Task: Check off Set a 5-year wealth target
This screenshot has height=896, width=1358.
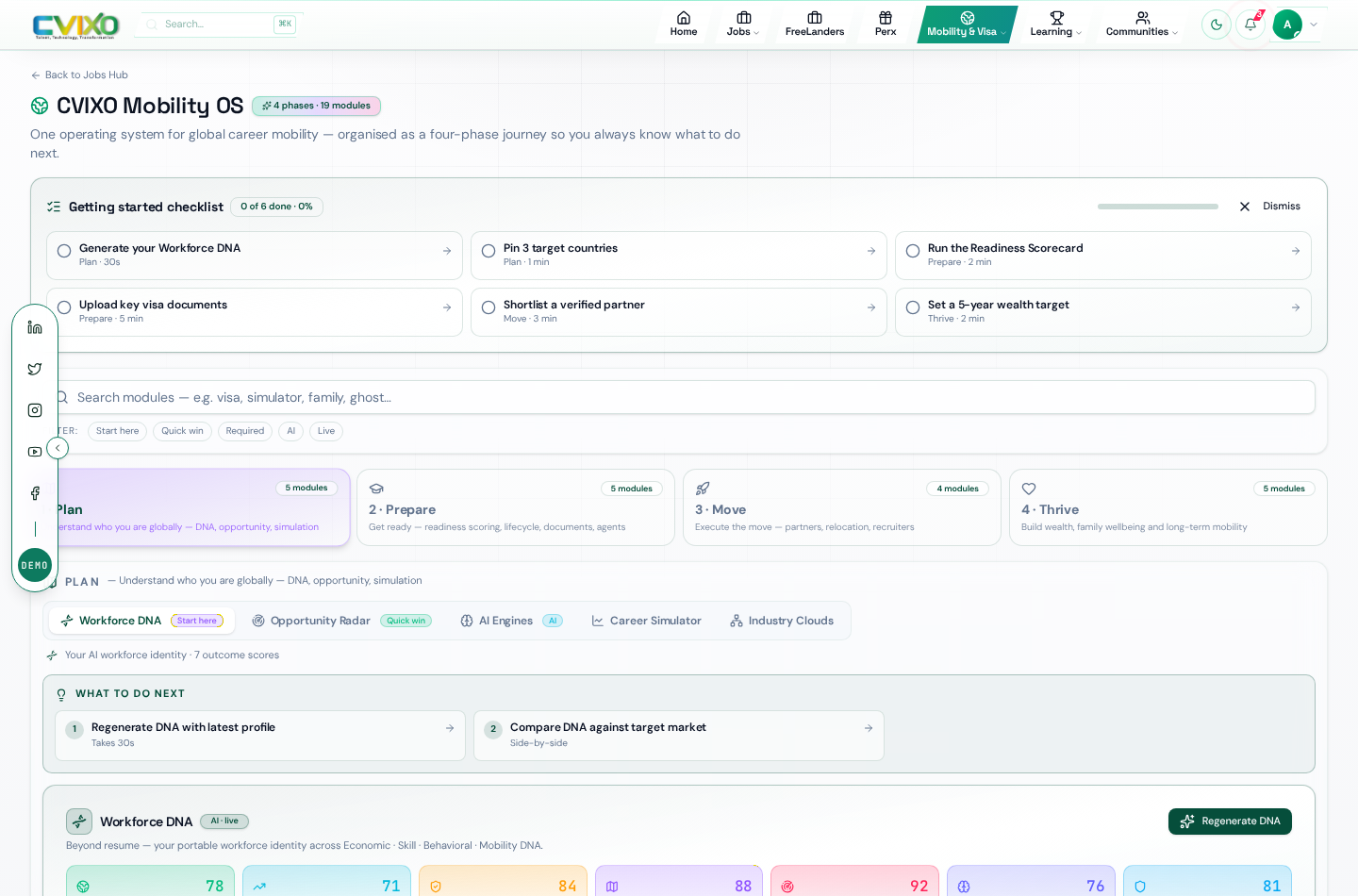Action: [913, 307]
